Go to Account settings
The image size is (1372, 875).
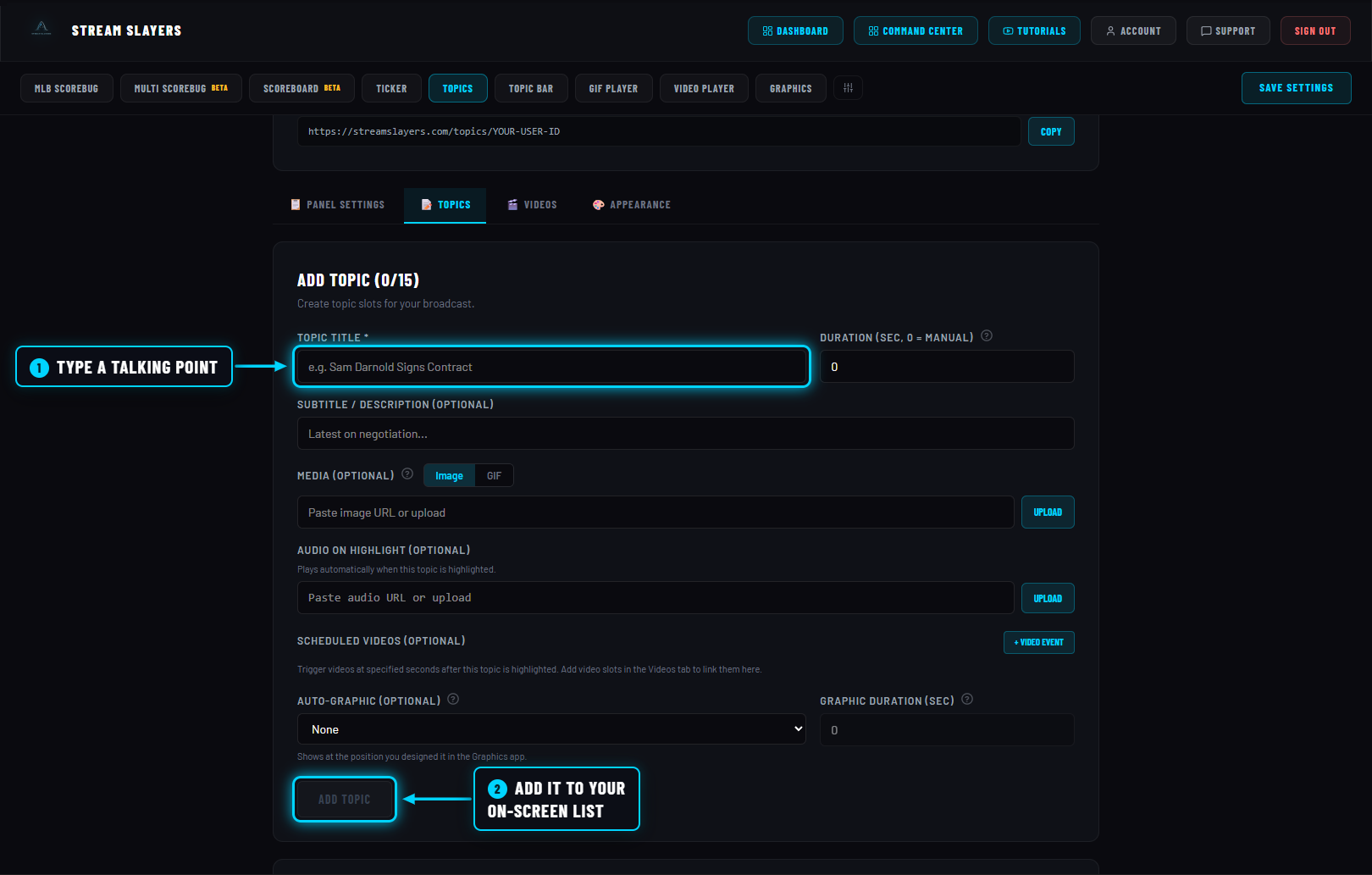point(1133,30)
